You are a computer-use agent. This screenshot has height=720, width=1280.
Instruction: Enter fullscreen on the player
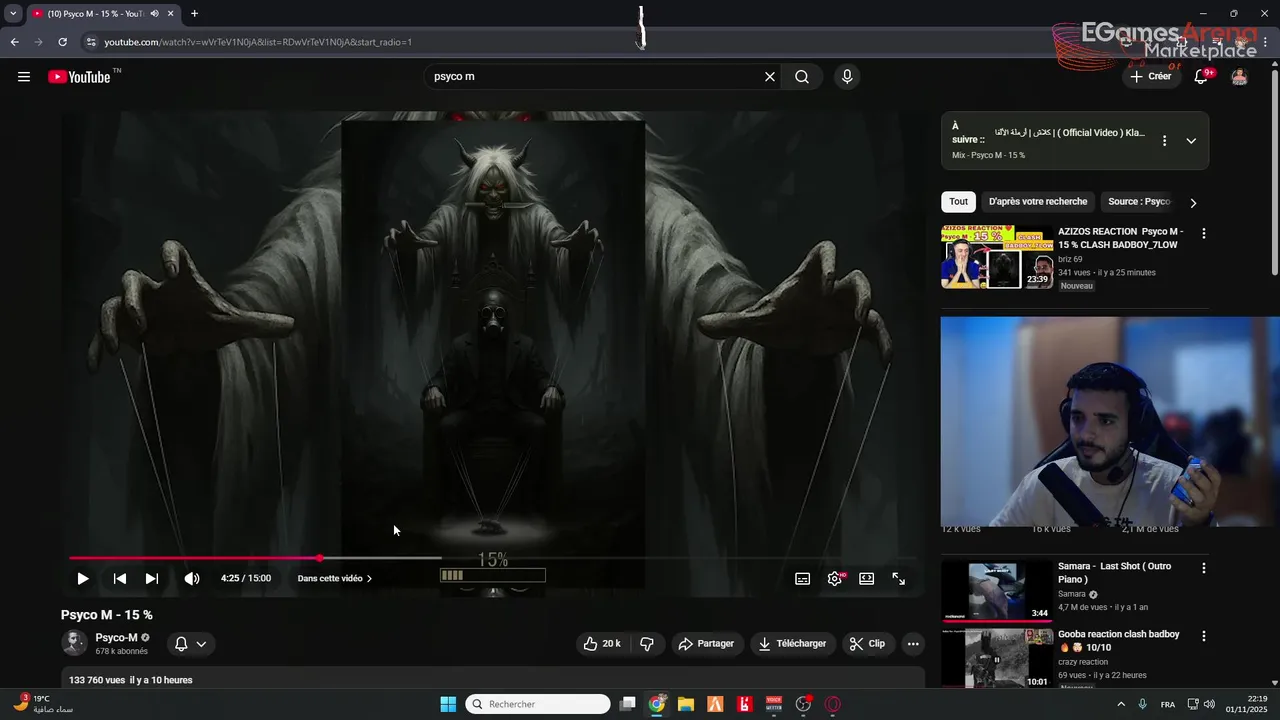[899, 578]
